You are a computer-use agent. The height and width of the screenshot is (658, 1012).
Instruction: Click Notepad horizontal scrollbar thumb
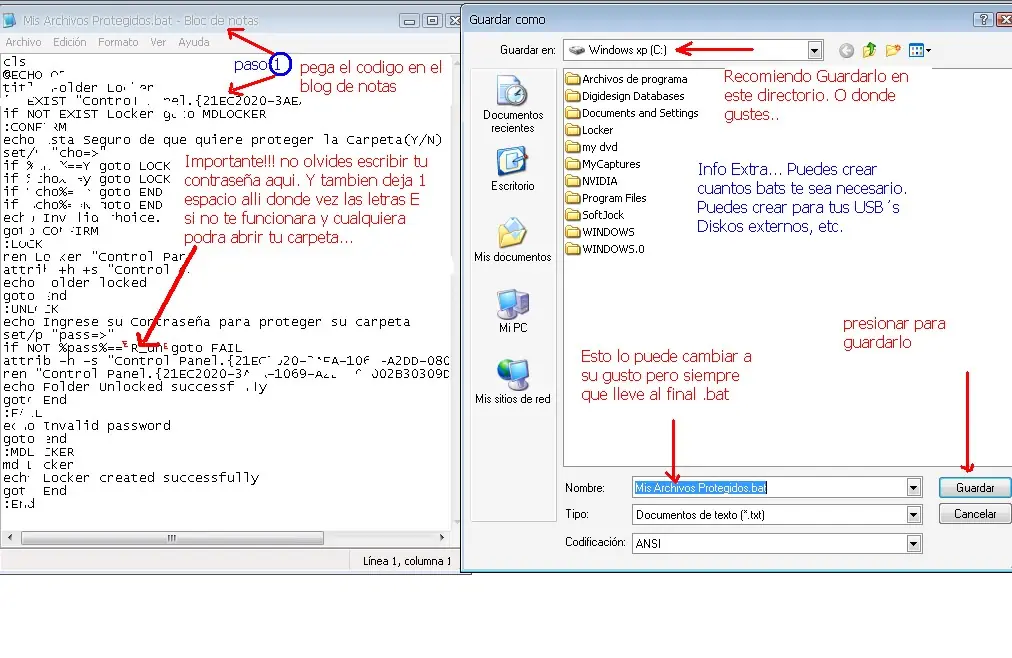pyautogui.click(x=172, y=537)
